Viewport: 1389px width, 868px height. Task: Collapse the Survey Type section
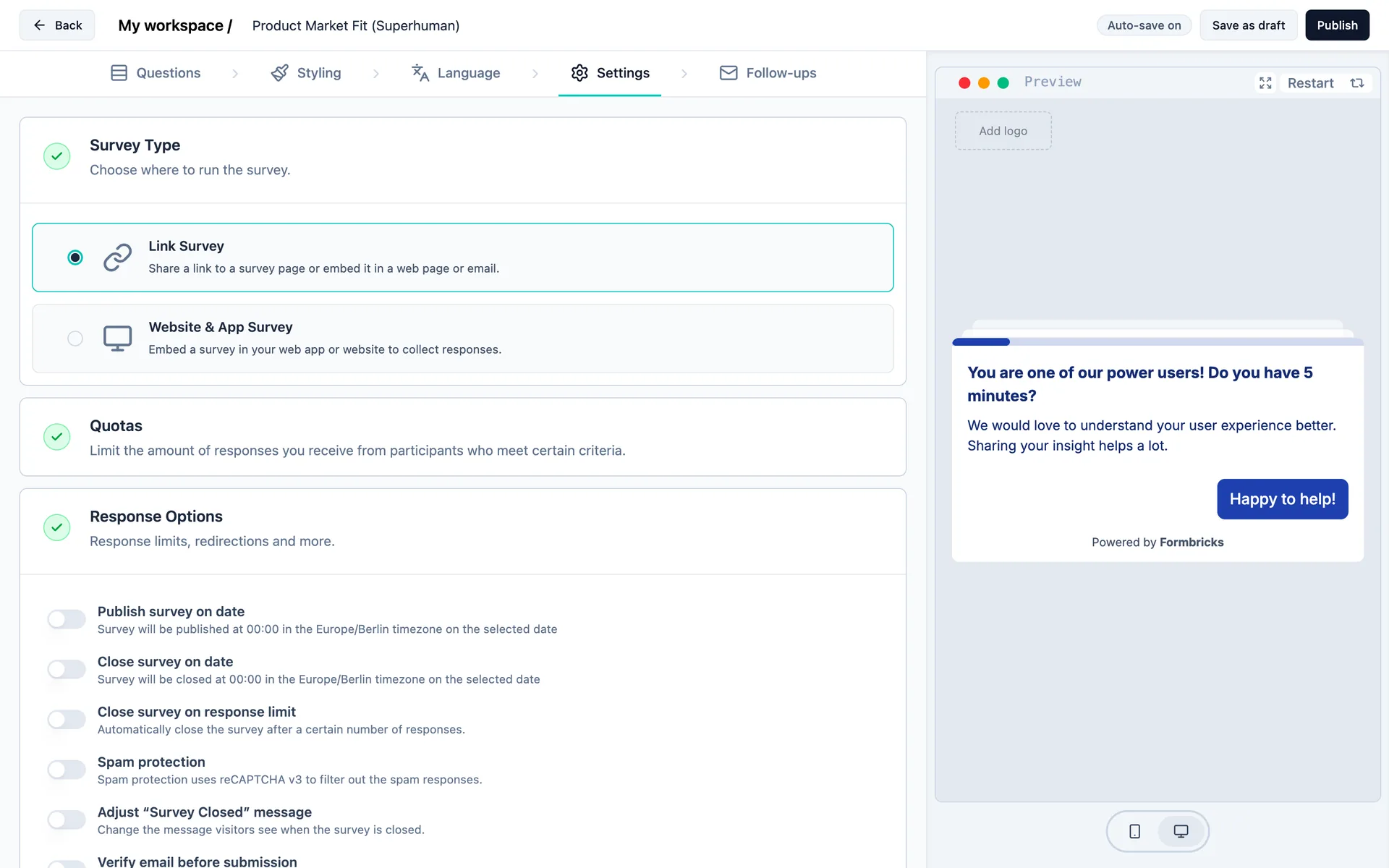[463, 160]
